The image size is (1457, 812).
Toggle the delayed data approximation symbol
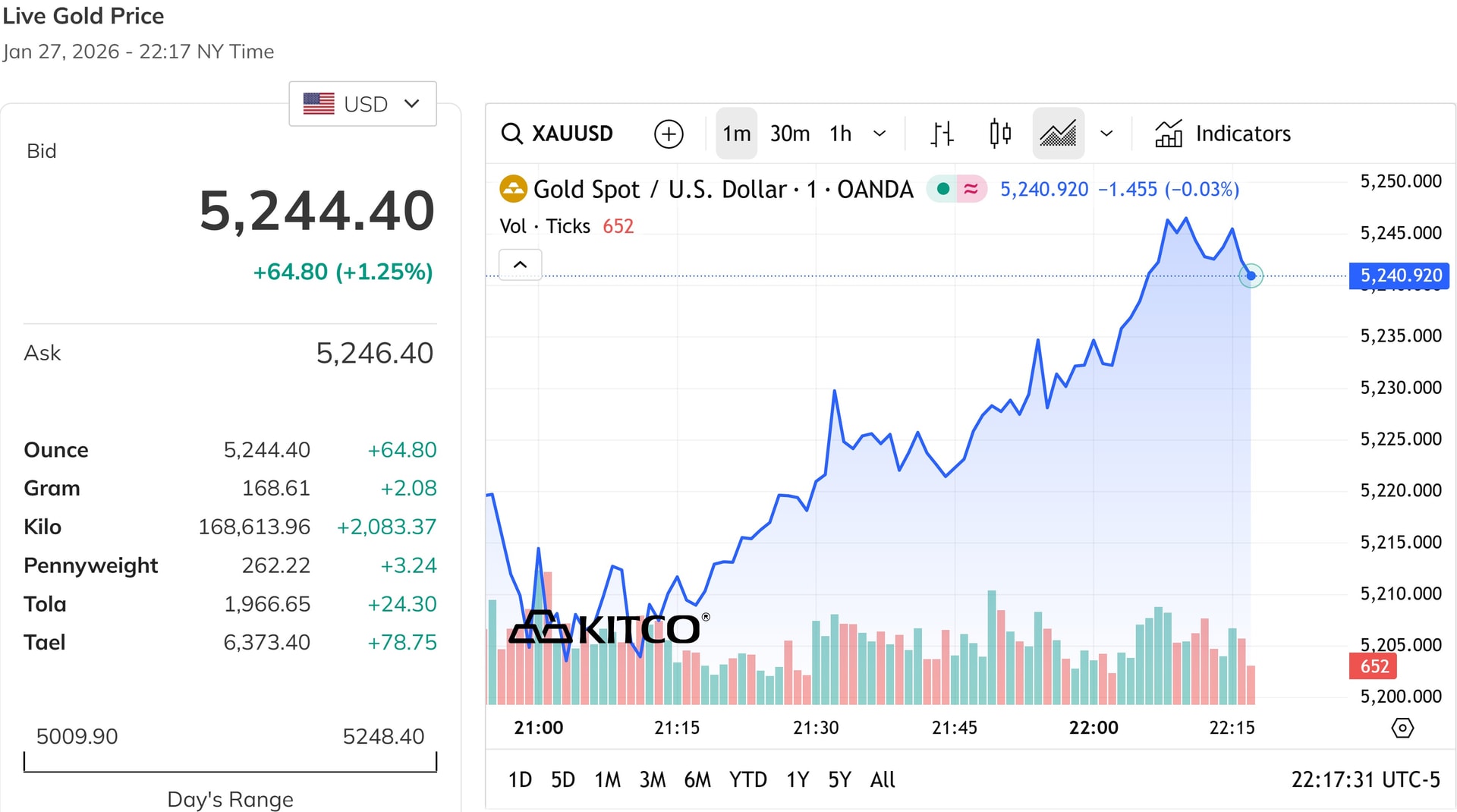[x=969, y=189]
